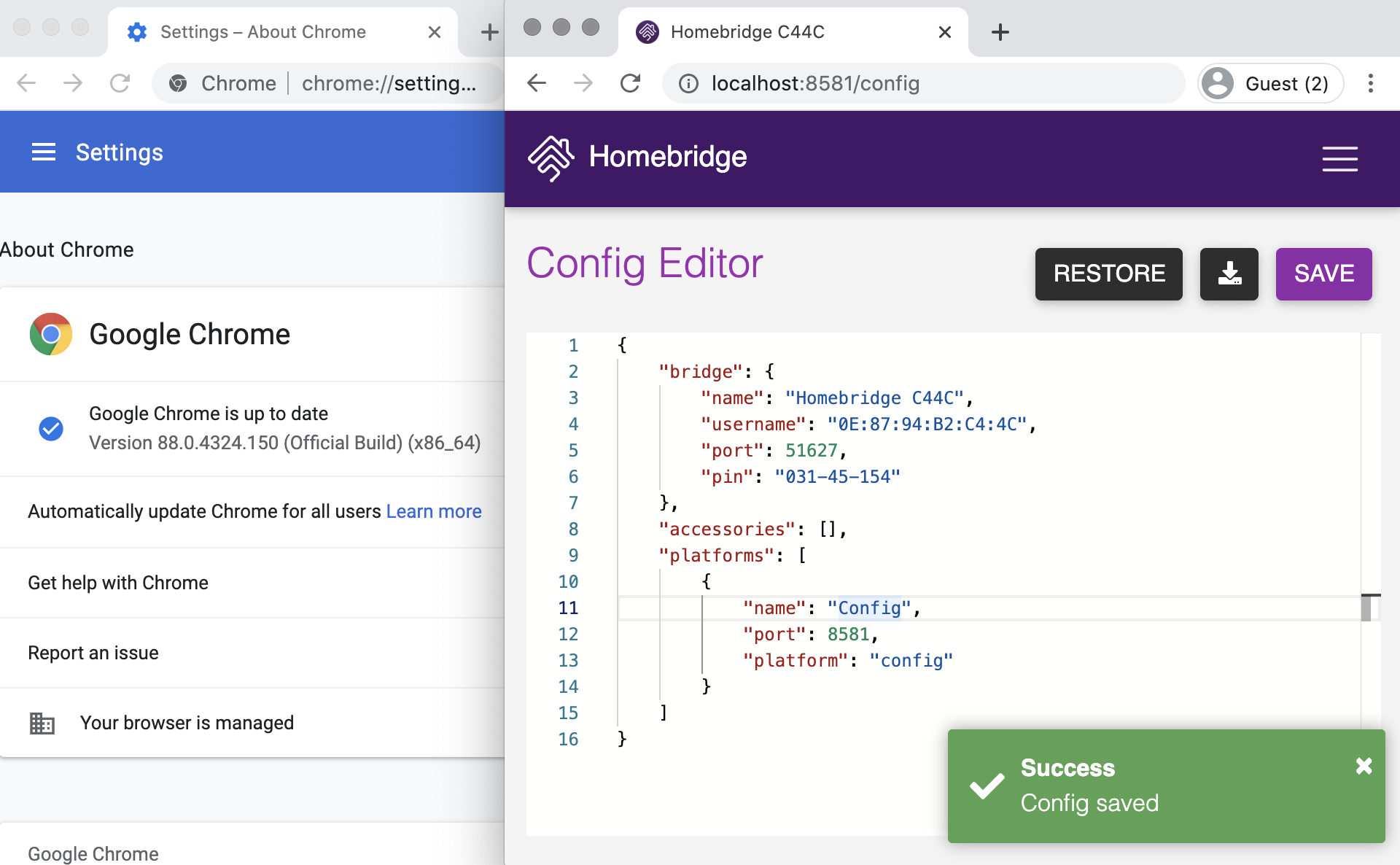Open Your browser is managed row
This screenshot has height=865, width=1400.
pos(252,723)
